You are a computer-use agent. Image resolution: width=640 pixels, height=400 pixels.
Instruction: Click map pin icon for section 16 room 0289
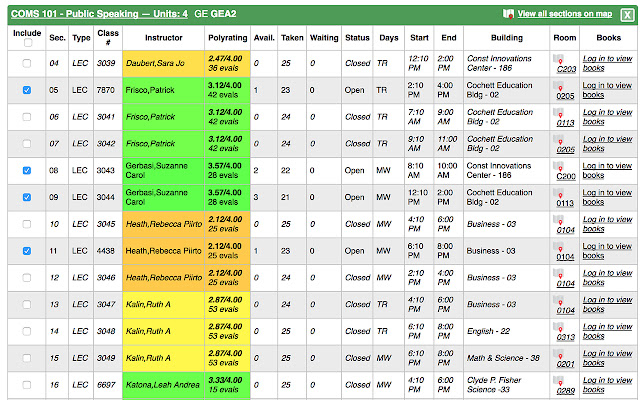(x=558, y=382)
